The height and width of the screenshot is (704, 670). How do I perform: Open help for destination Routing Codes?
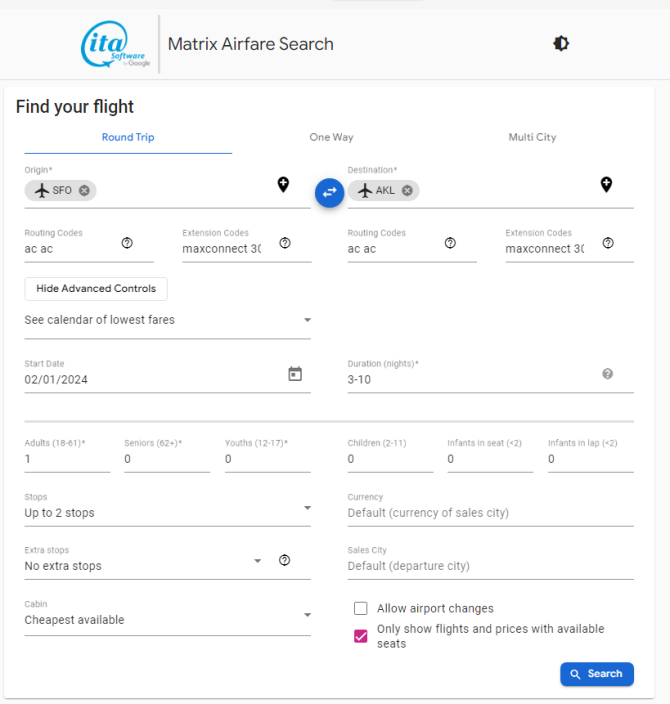point(450,243)
